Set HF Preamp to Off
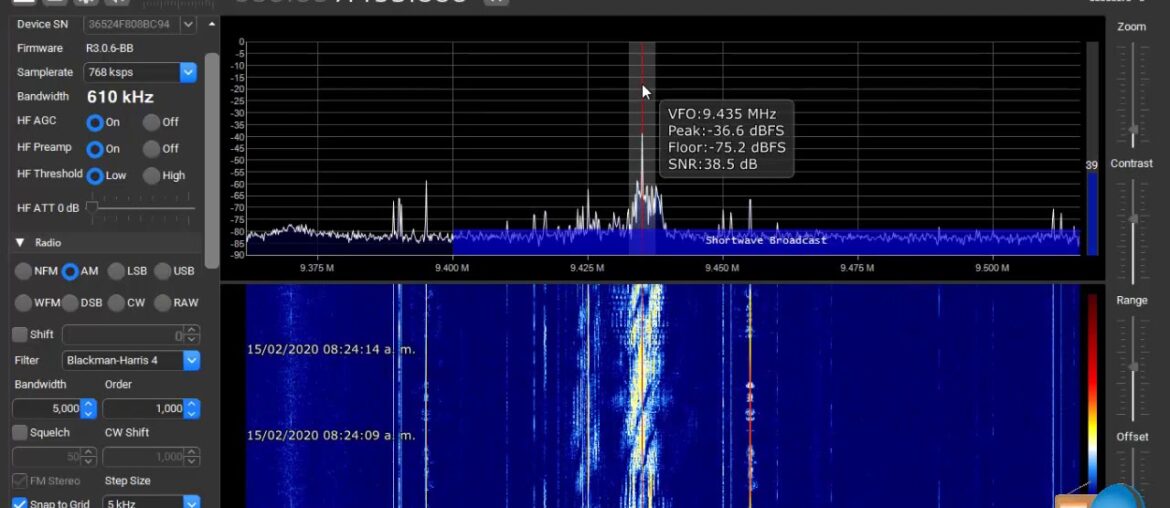 [151, 149]
